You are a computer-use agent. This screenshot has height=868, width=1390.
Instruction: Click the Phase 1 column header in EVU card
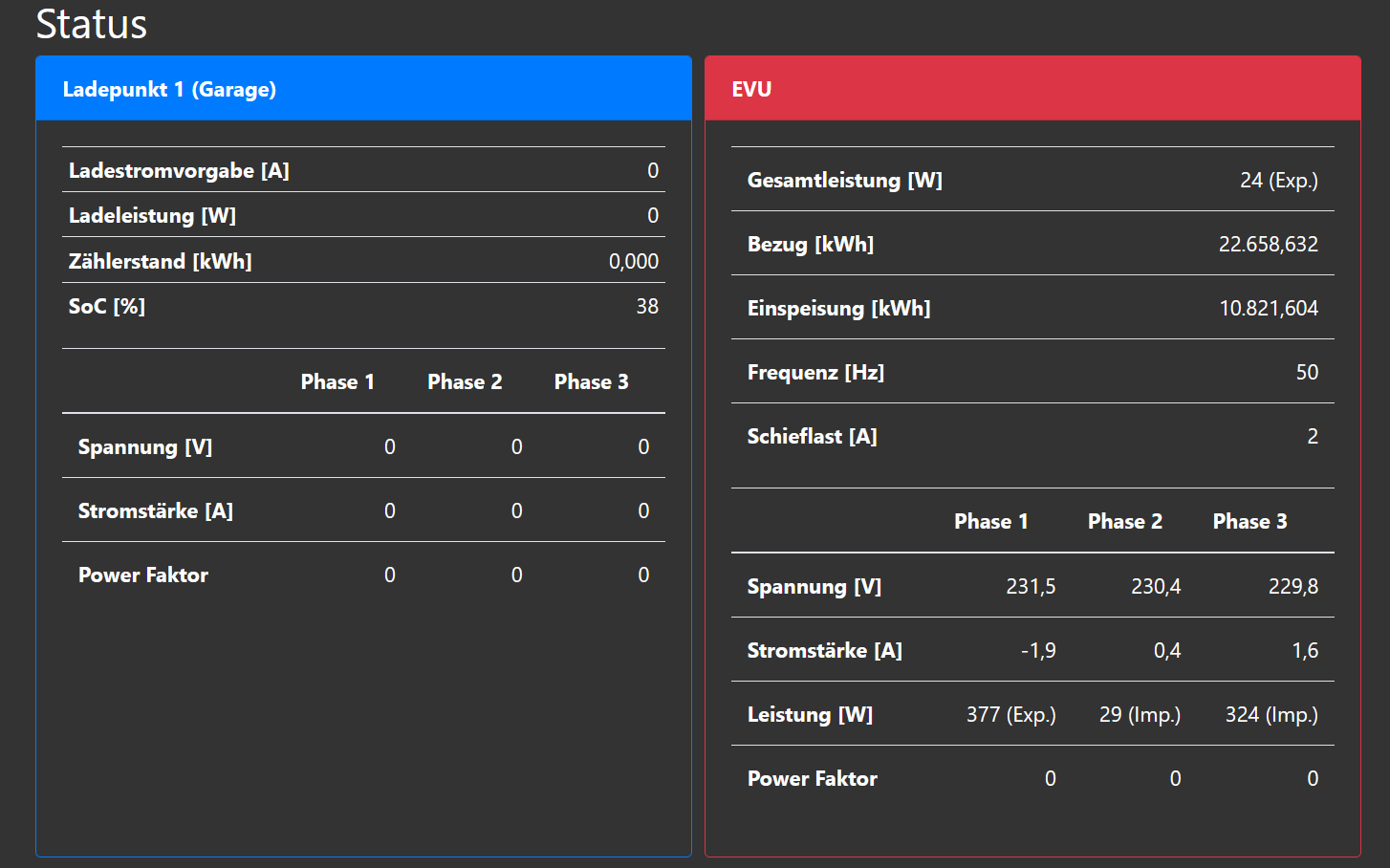(991, 521)
